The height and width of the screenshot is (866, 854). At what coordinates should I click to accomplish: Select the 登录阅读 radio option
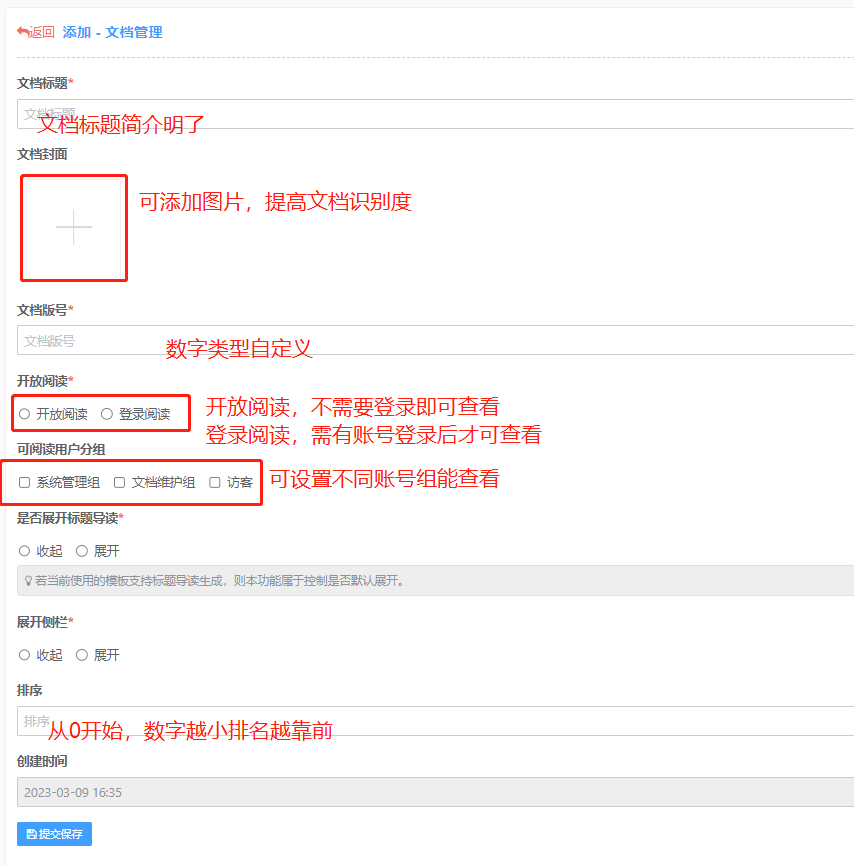click(107, 414)
